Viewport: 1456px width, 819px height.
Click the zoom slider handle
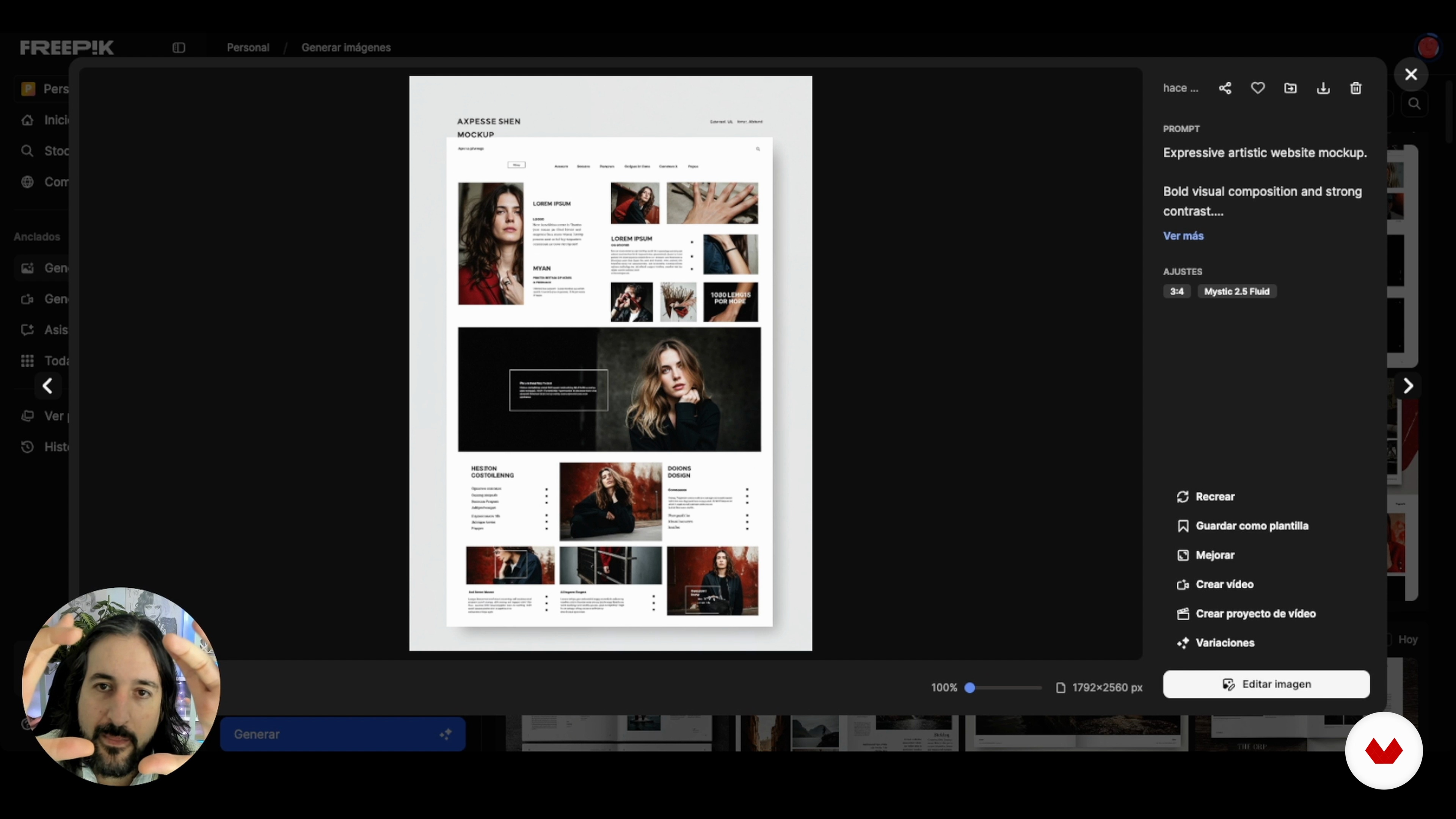(x=970, y=687)
